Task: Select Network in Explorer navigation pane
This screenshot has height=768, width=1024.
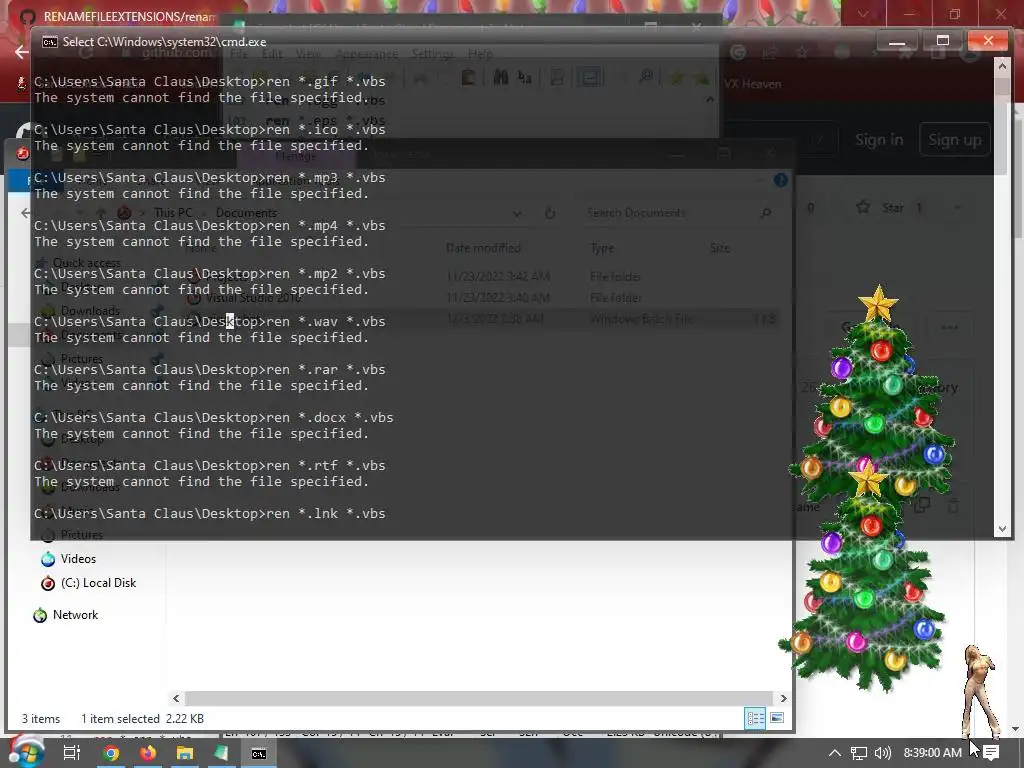Action: click(x=75, y=615)
